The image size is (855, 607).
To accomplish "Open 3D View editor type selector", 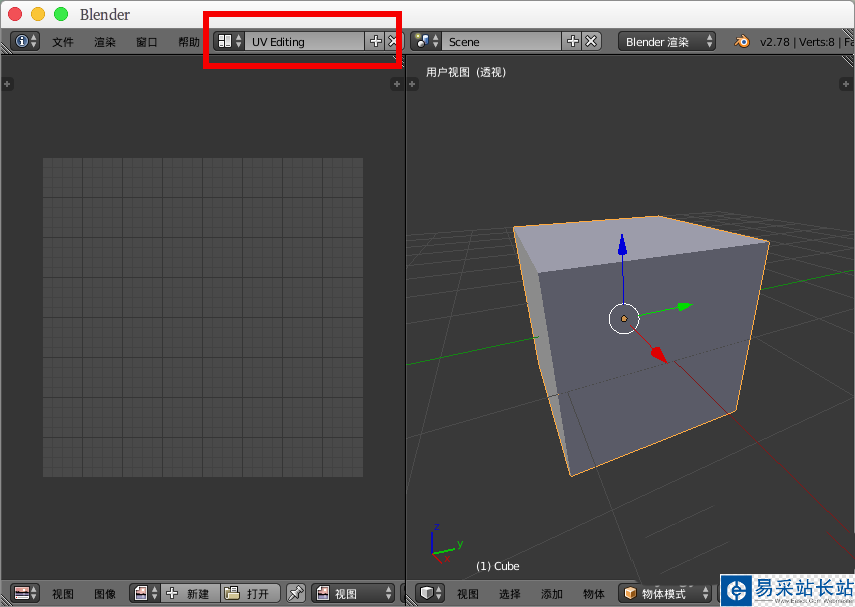I will (430, 593).
